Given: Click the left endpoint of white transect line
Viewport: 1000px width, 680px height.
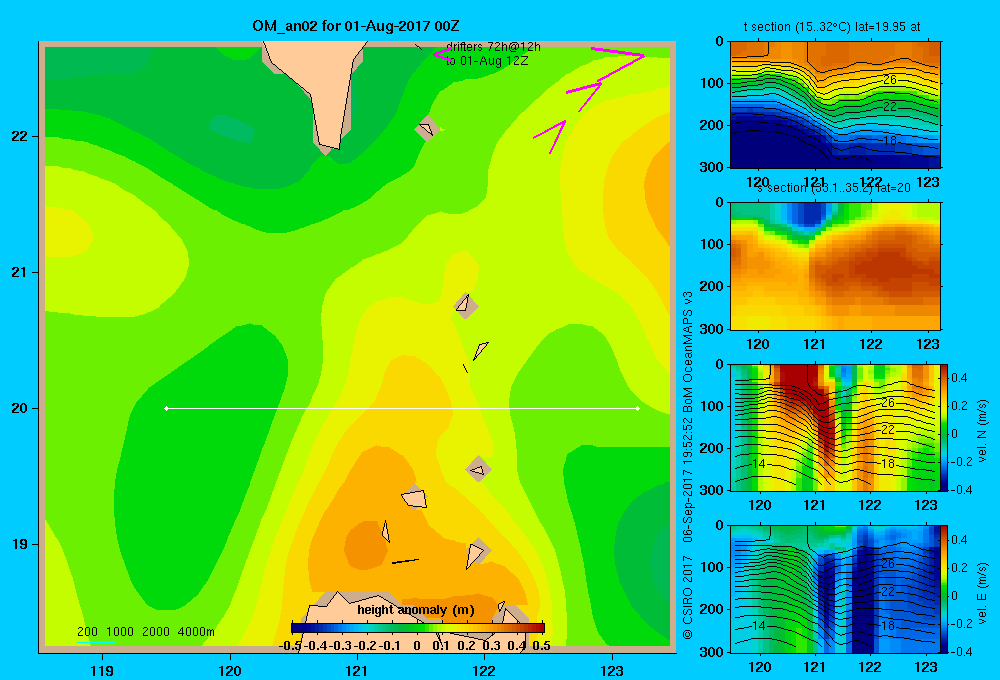Looking at the screenshot, I should pyautogui.click(x=166, y=408).
